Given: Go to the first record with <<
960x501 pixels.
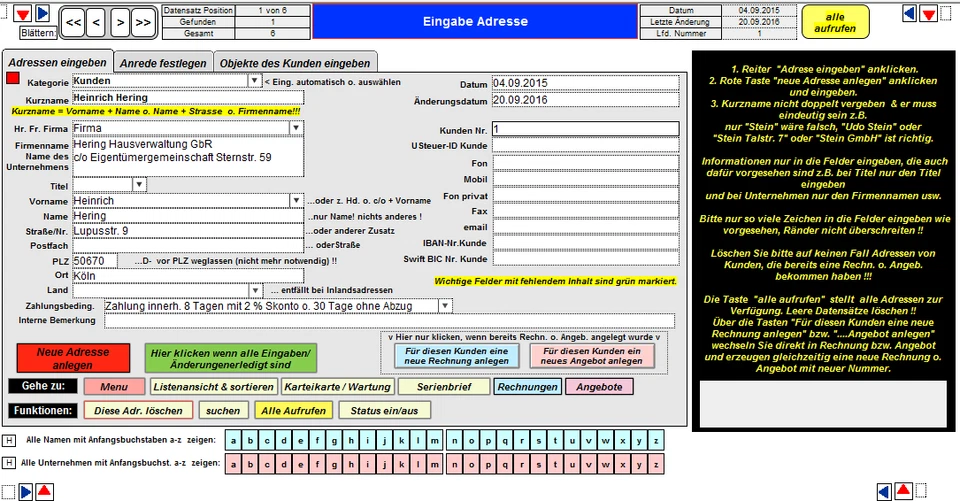Looking at the screenshot, I should (x=74, y=20).
